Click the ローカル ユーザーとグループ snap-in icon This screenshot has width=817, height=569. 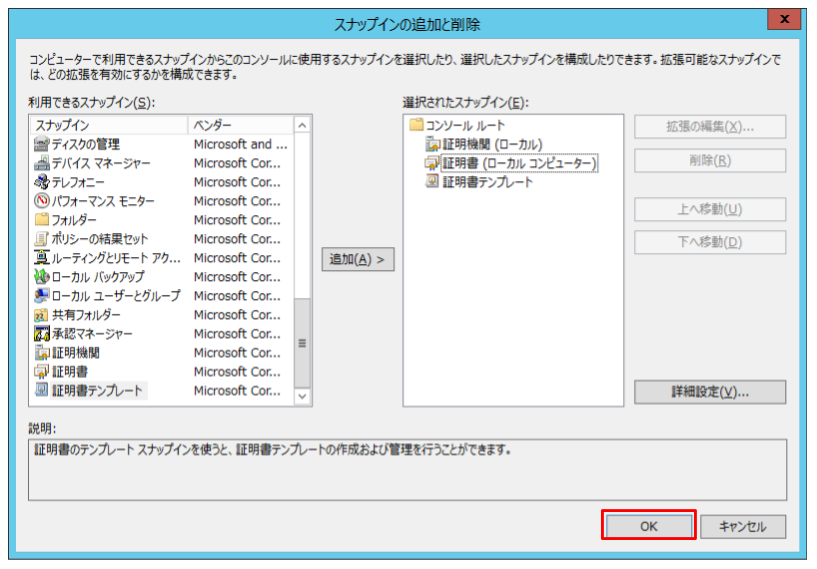42,295
